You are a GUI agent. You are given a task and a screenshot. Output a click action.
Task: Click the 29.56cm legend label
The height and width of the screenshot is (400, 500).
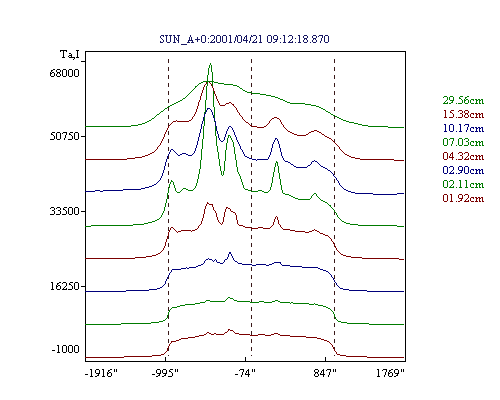463,100
